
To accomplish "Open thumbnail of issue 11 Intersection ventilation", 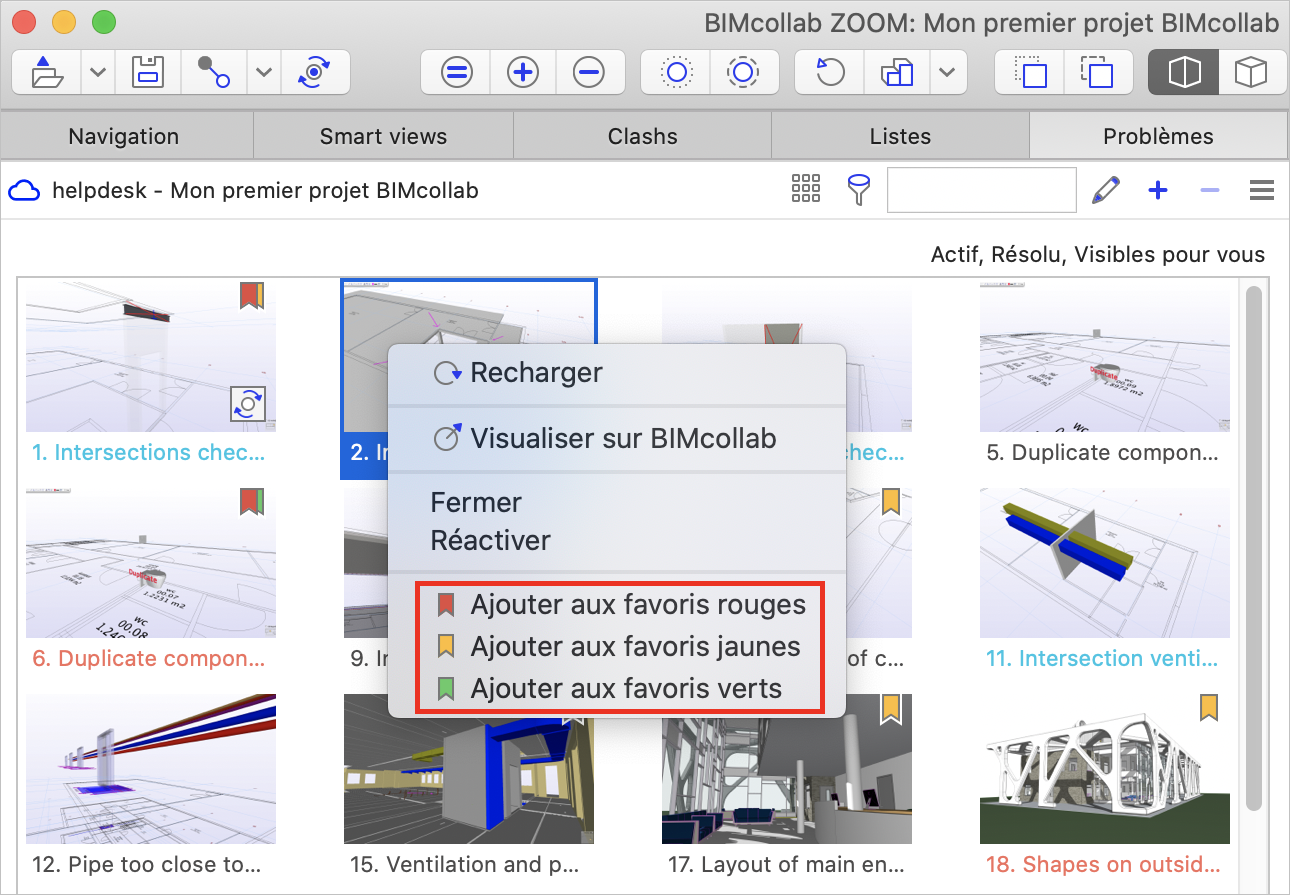I will click(1105, 563).
